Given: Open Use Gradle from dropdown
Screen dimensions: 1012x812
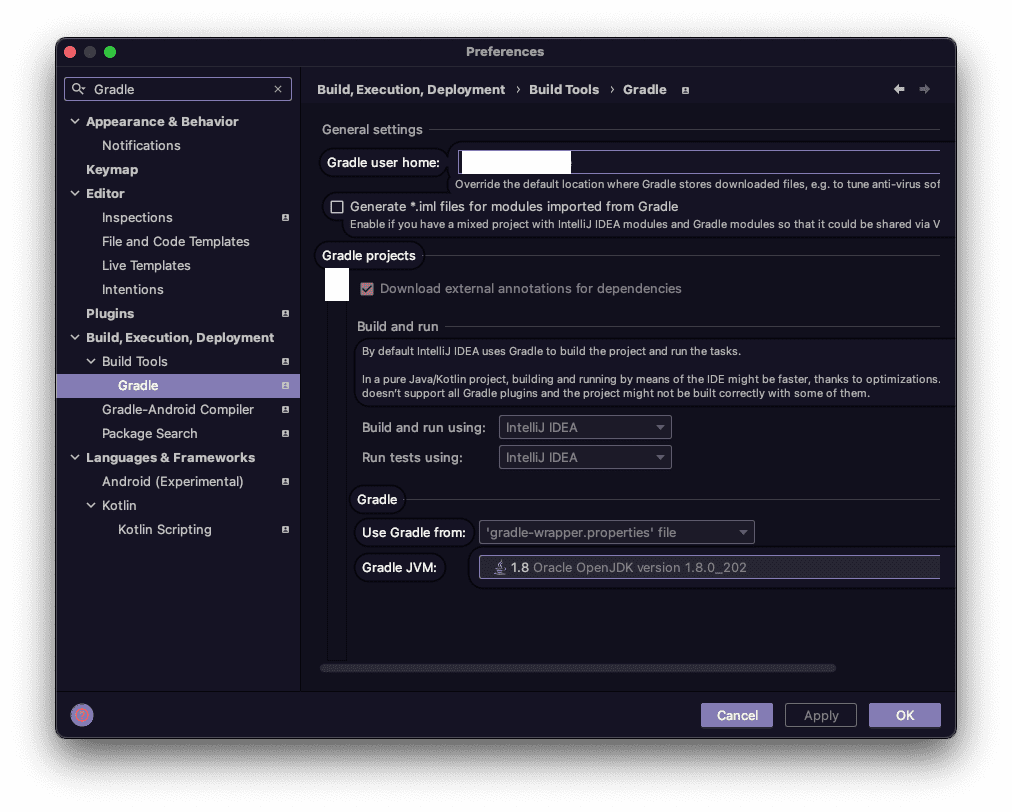Looking at the screenshot, I should (x=616, y=533).
